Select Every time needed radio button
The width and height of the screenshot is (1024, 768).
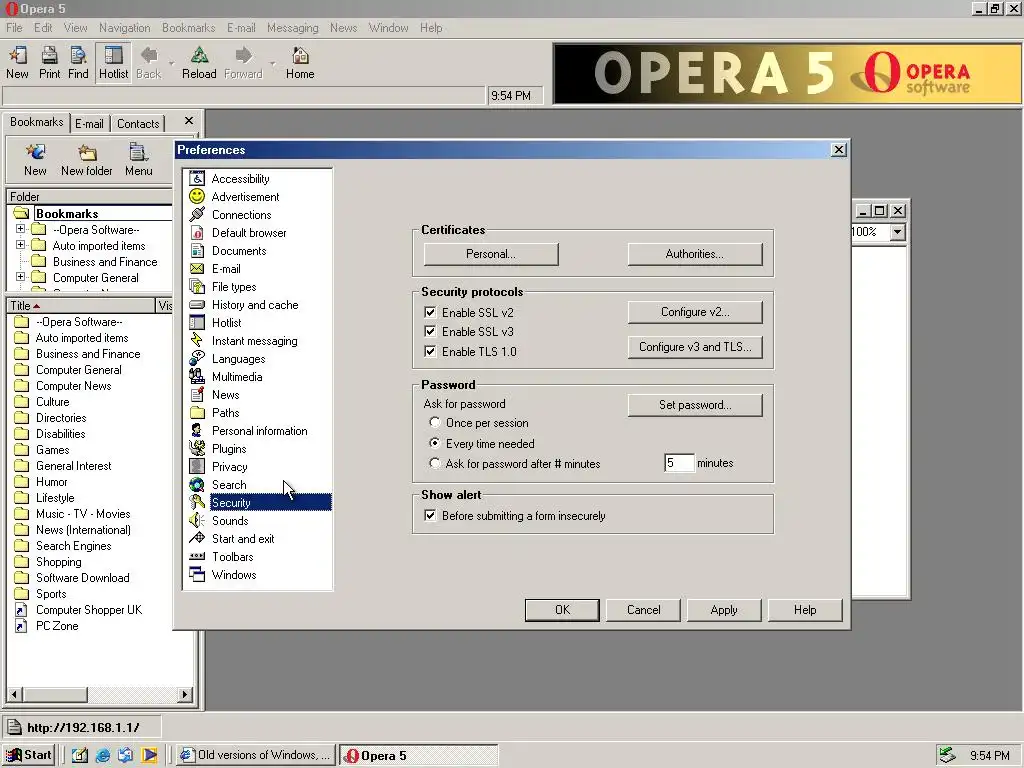click(434, 443)
